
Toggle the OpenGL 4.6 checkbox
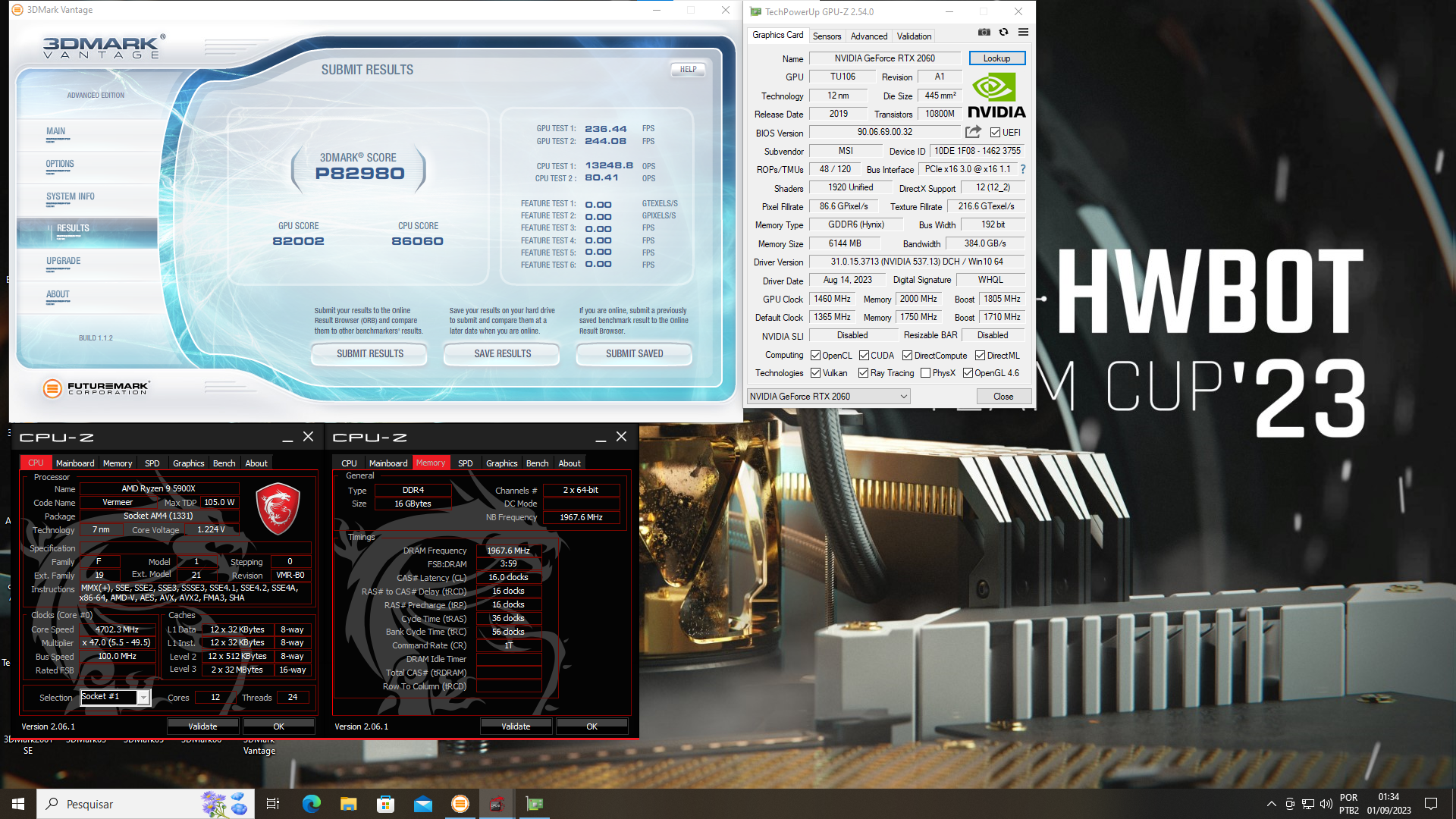coord(968,373)
